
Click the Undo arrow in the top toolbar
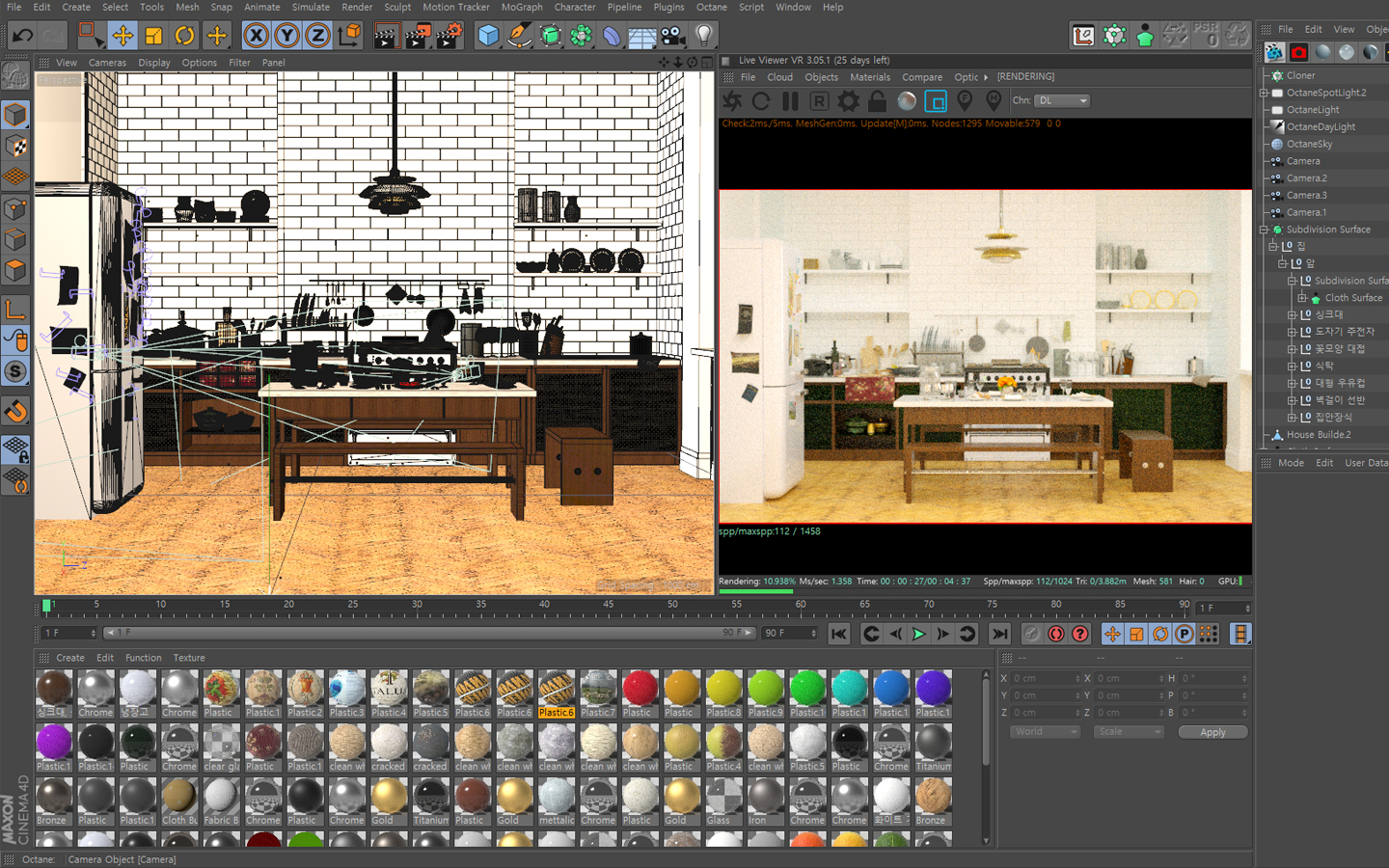click(22, 36)
